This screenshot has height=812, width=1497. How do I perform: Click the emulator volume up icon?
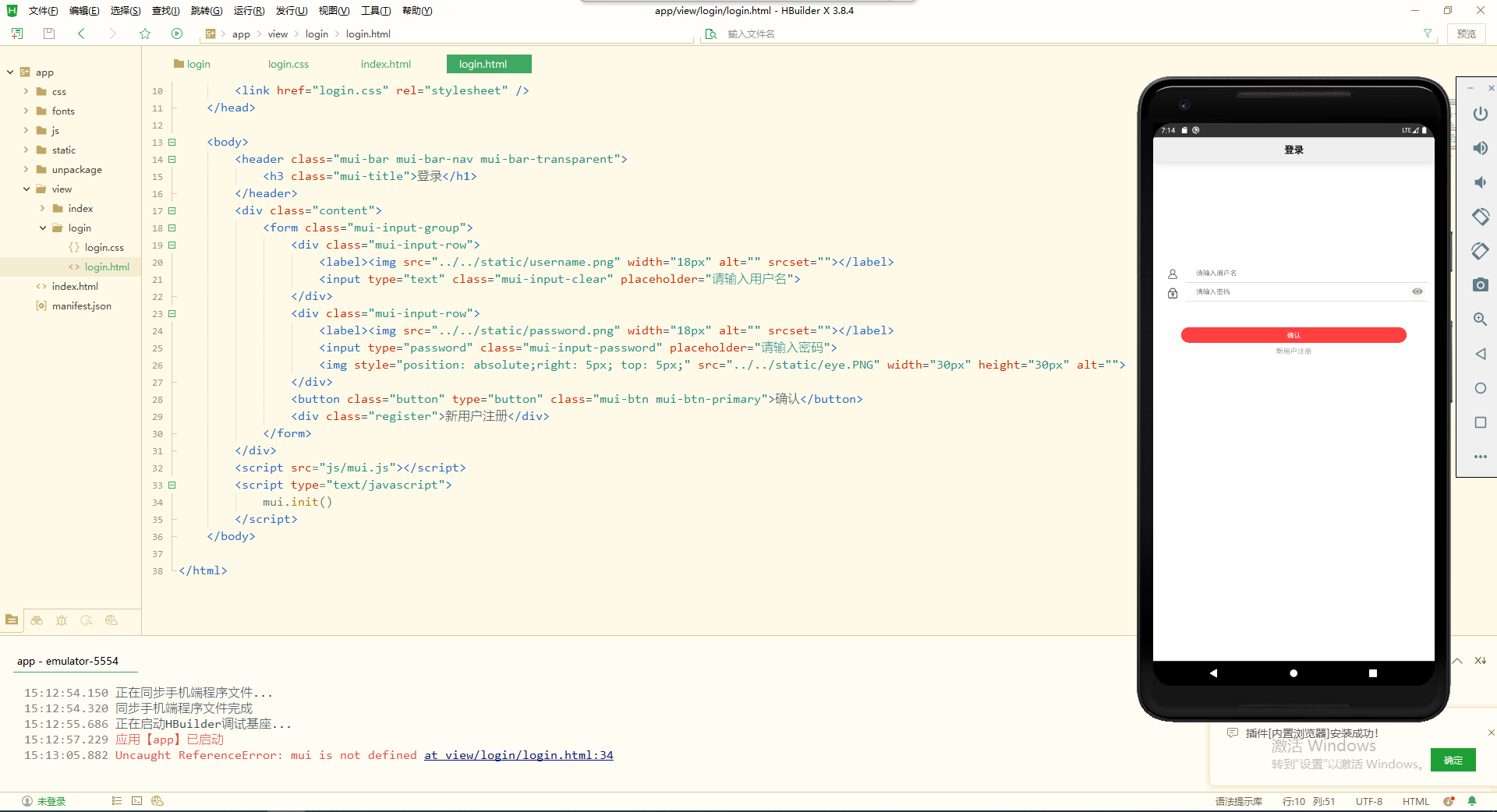pos(1480,148)
